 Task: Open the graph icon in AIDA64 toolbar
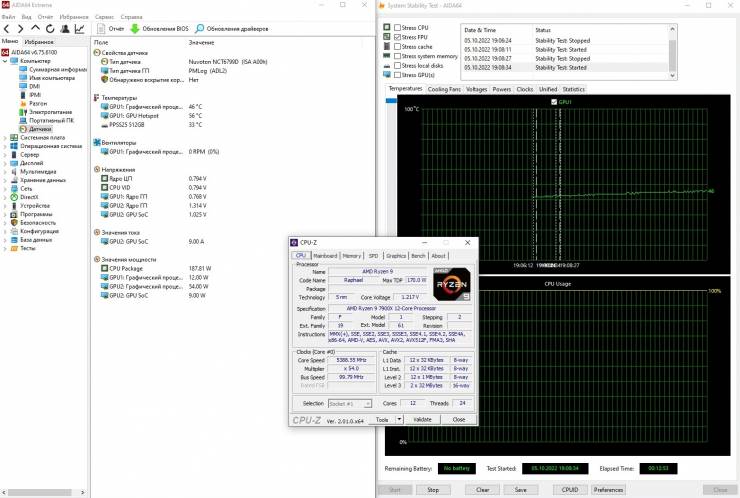[x=80, y=29]
